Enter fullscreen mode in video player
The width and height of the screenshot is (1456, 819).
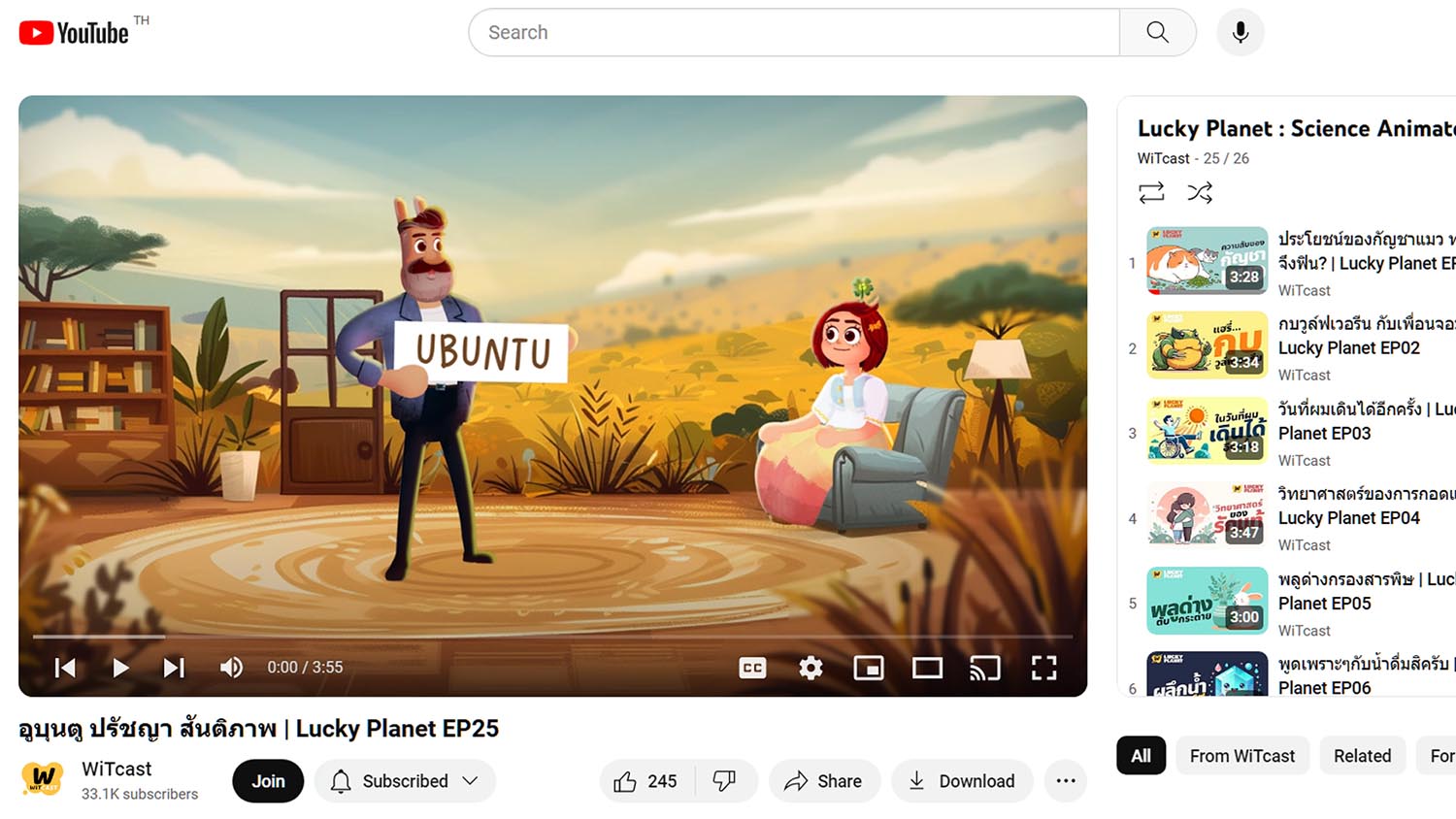[x=1043, y=668]
